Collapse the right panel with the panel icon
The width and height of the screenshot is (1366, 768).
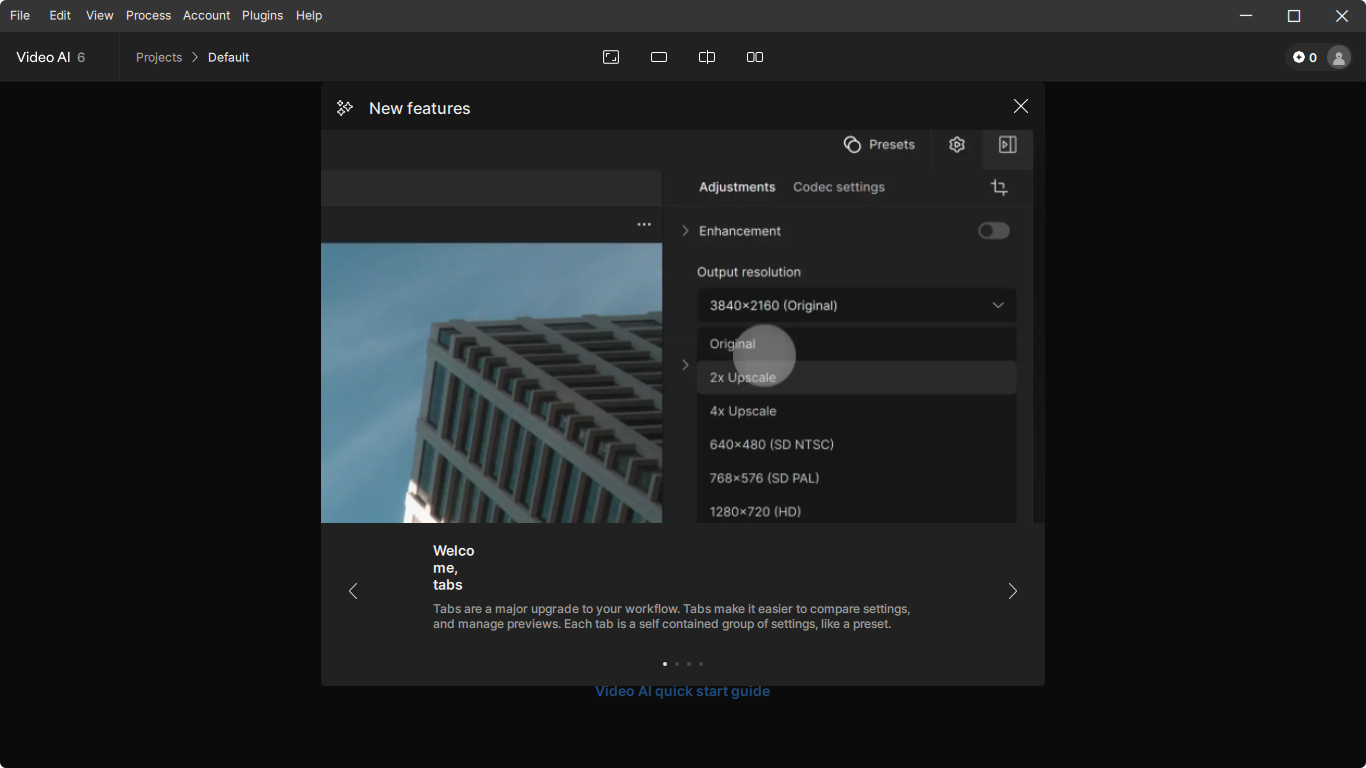click(x=1007, y=144)
